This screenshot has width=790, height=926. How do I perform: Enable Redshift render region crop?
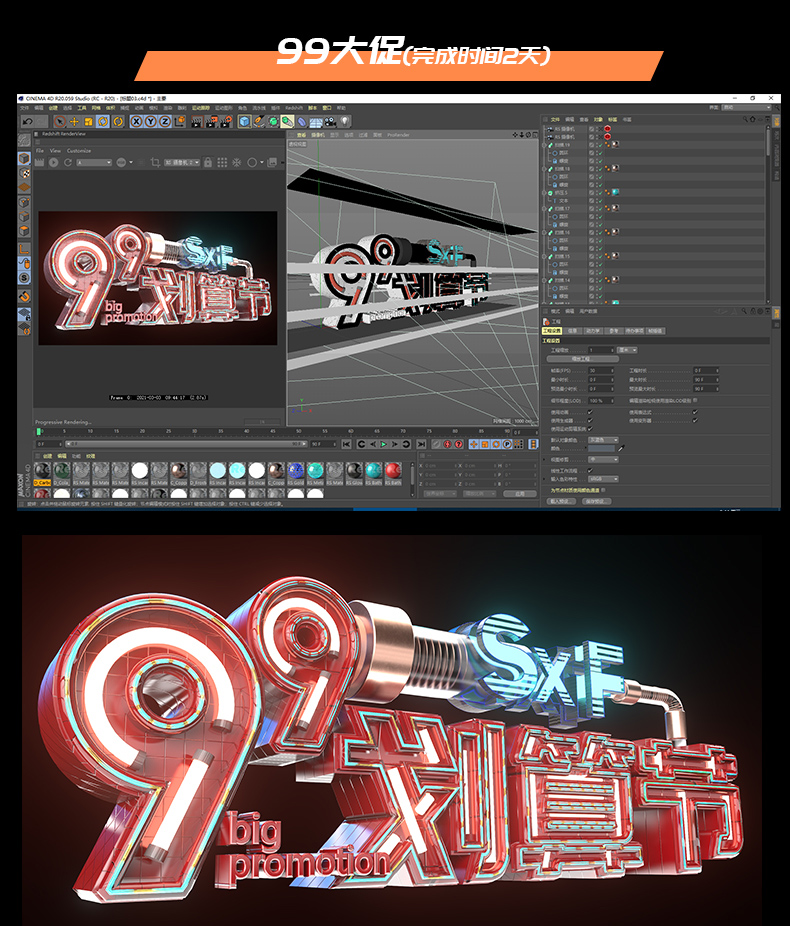tap(155, 162)
